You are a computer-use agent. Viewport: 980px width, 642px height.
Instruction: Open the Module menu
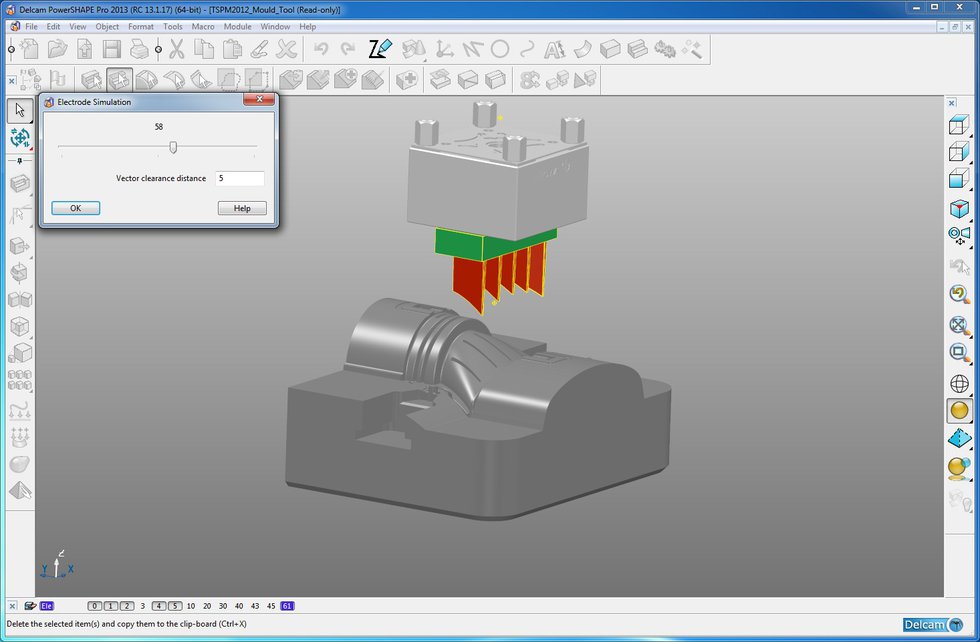pos(238,26)
